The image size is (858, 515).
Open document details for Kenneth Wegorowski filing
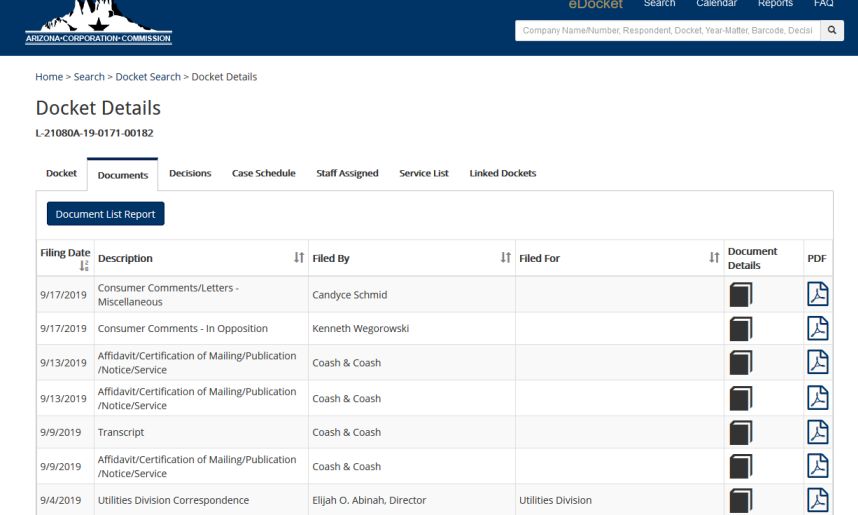(740, 329)
